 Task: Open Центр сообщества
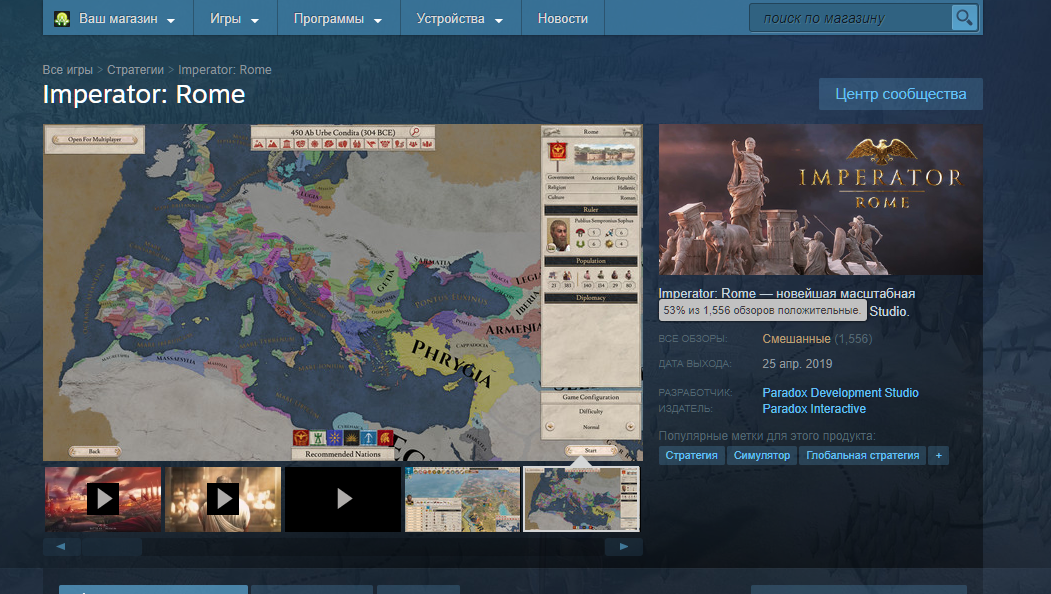pos(900,94)
